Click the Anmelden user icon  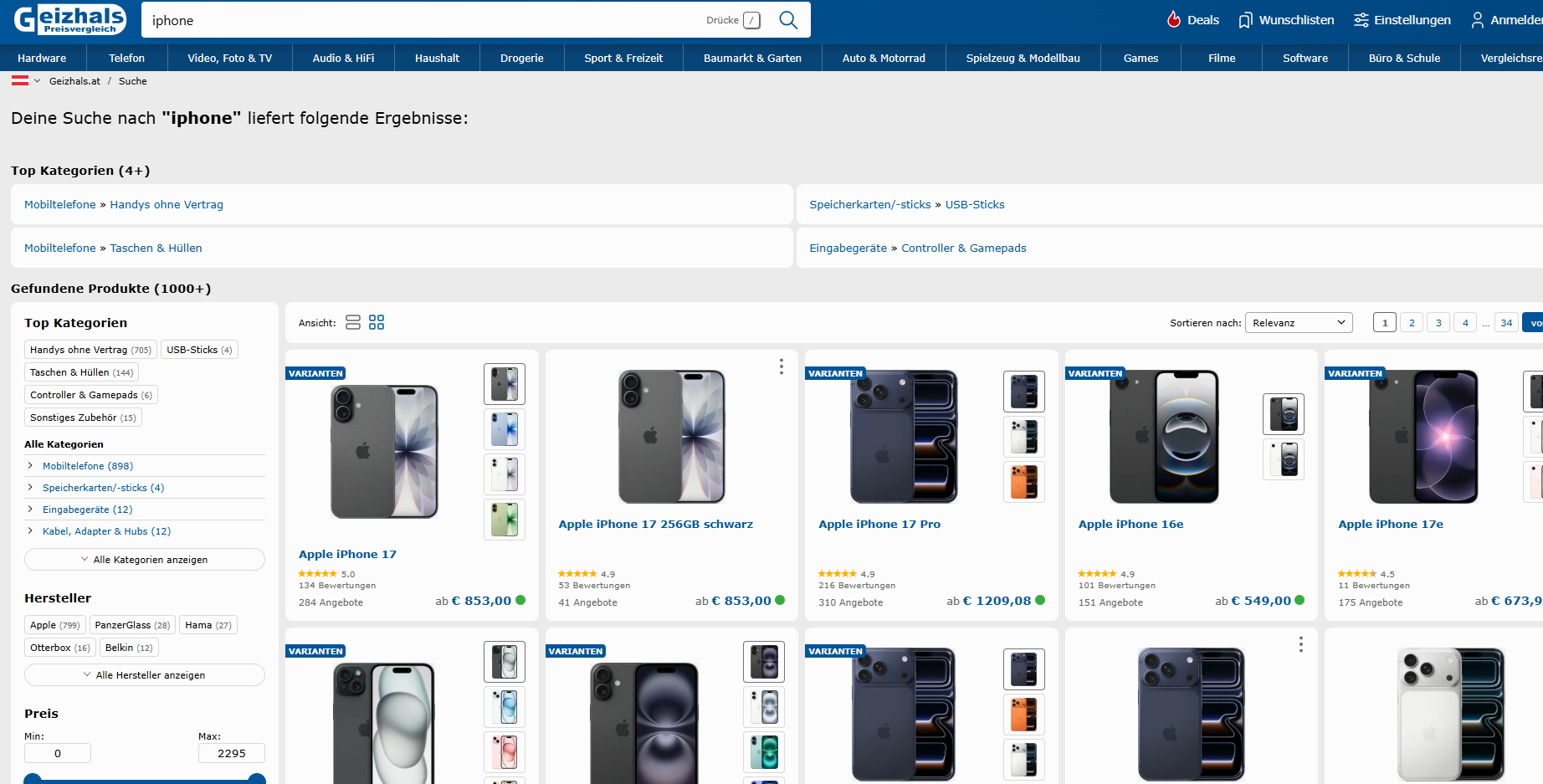(x=1478, y=20)
